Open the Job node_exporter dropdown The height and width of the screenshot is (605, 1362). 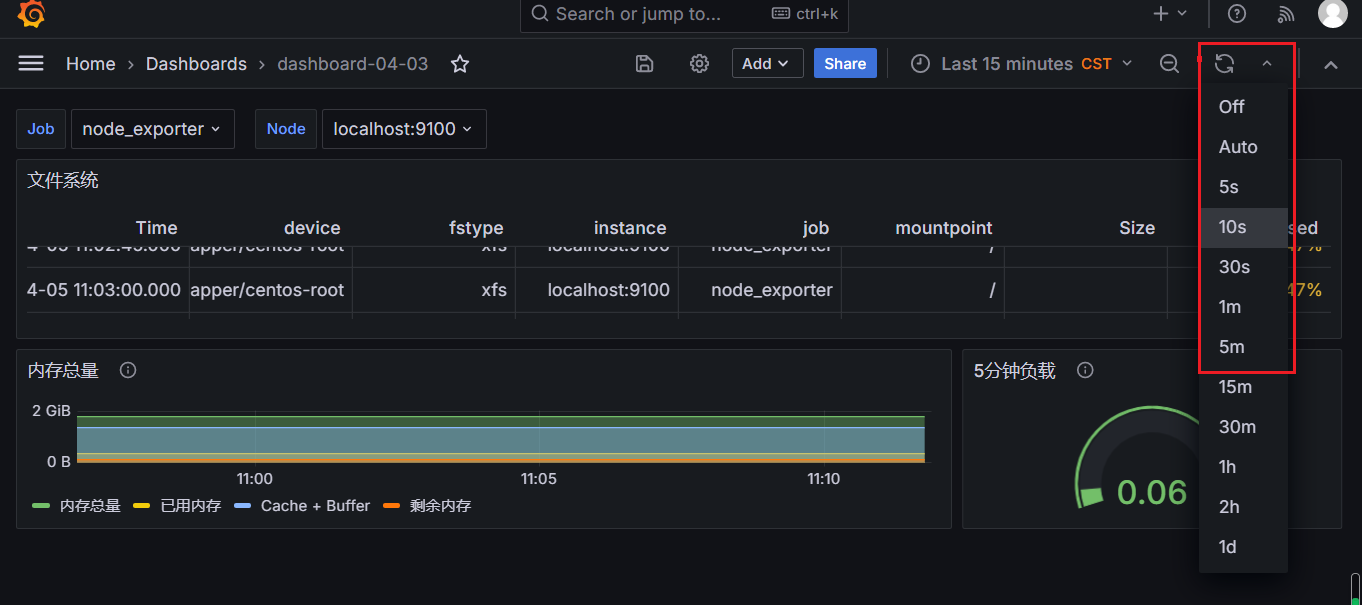click(152, 129)
